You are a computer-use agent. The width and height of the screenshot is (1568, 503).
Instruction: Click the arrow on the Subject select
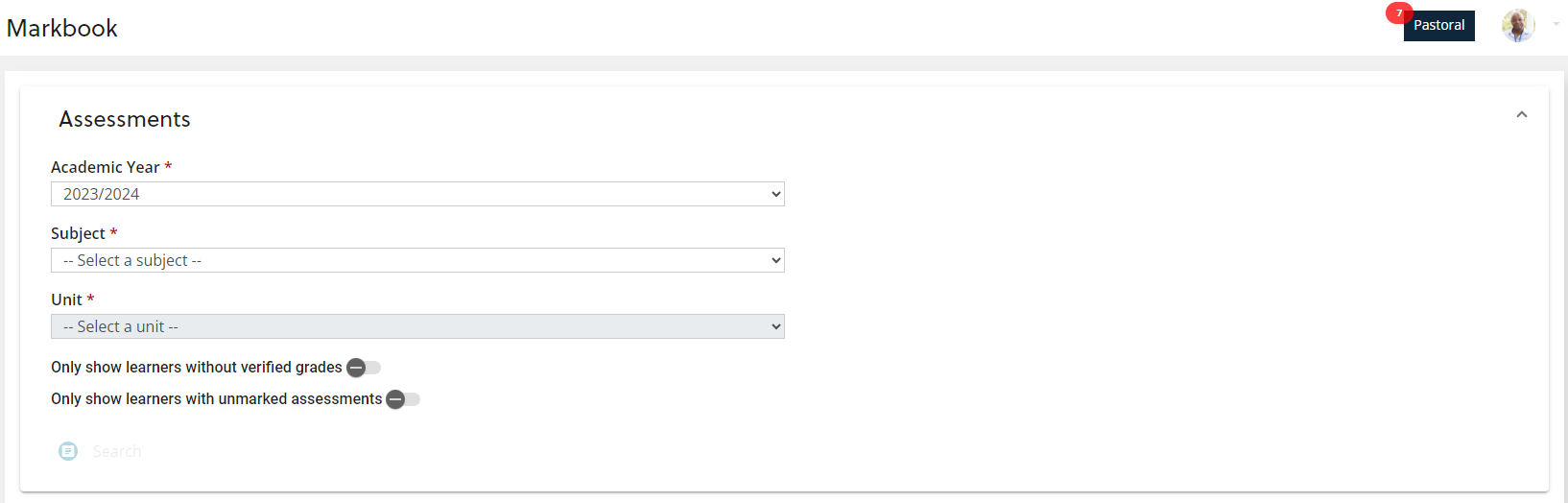(776, 260)
